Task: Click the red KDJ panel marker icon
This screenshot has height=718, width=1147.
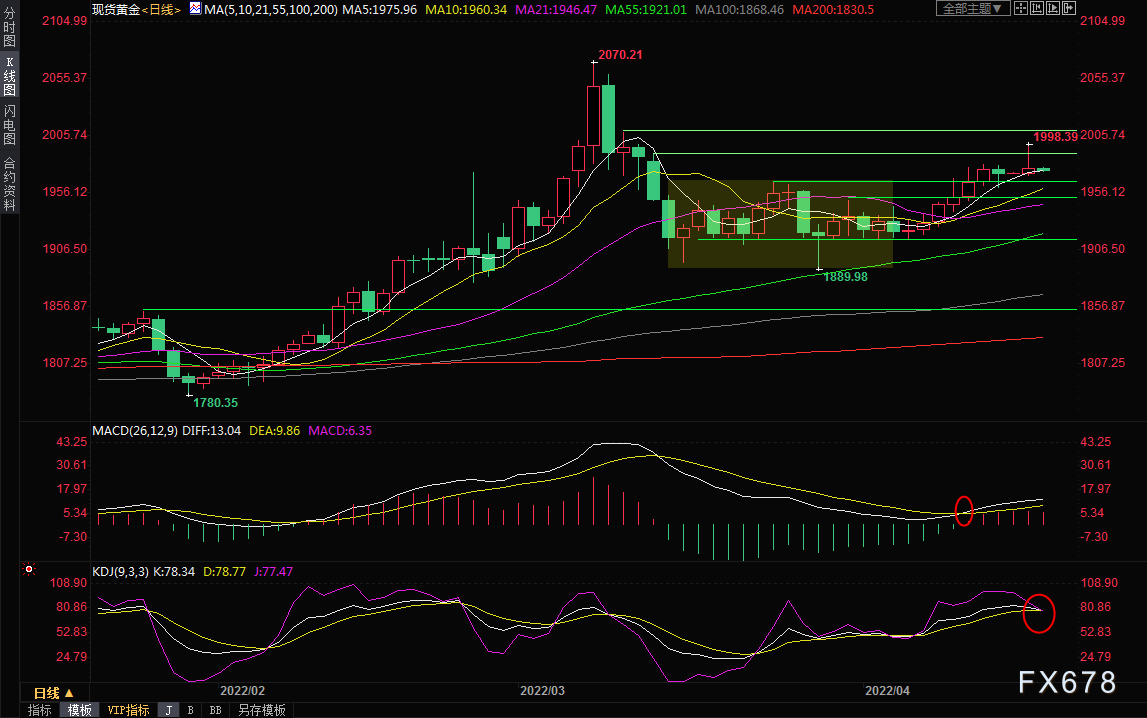Action: (x=29, y=569)
